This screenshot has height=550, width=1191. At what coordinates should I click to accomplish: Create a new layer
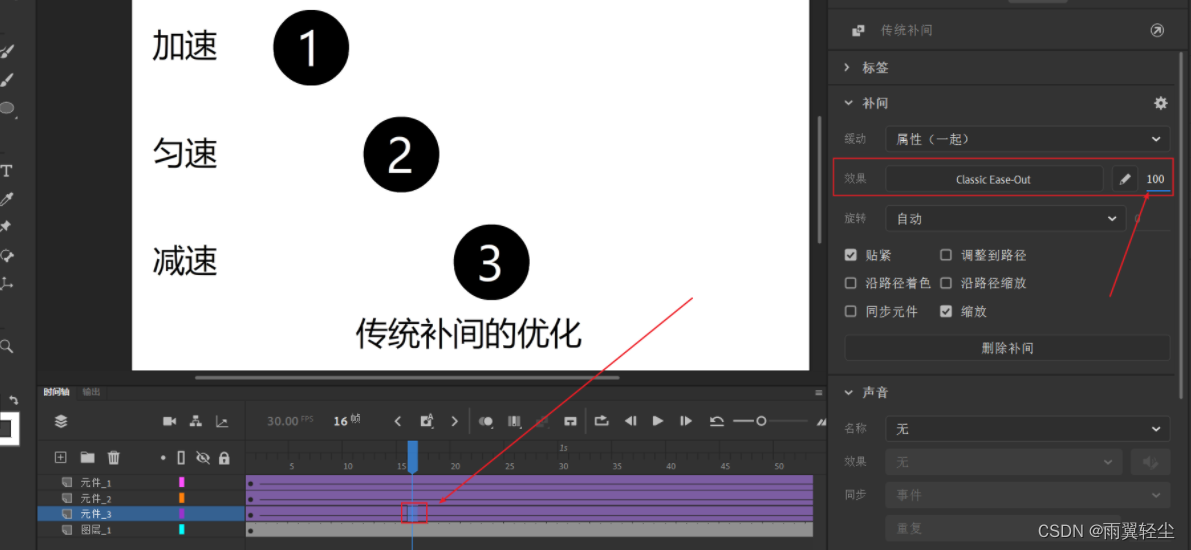[62, 457]
